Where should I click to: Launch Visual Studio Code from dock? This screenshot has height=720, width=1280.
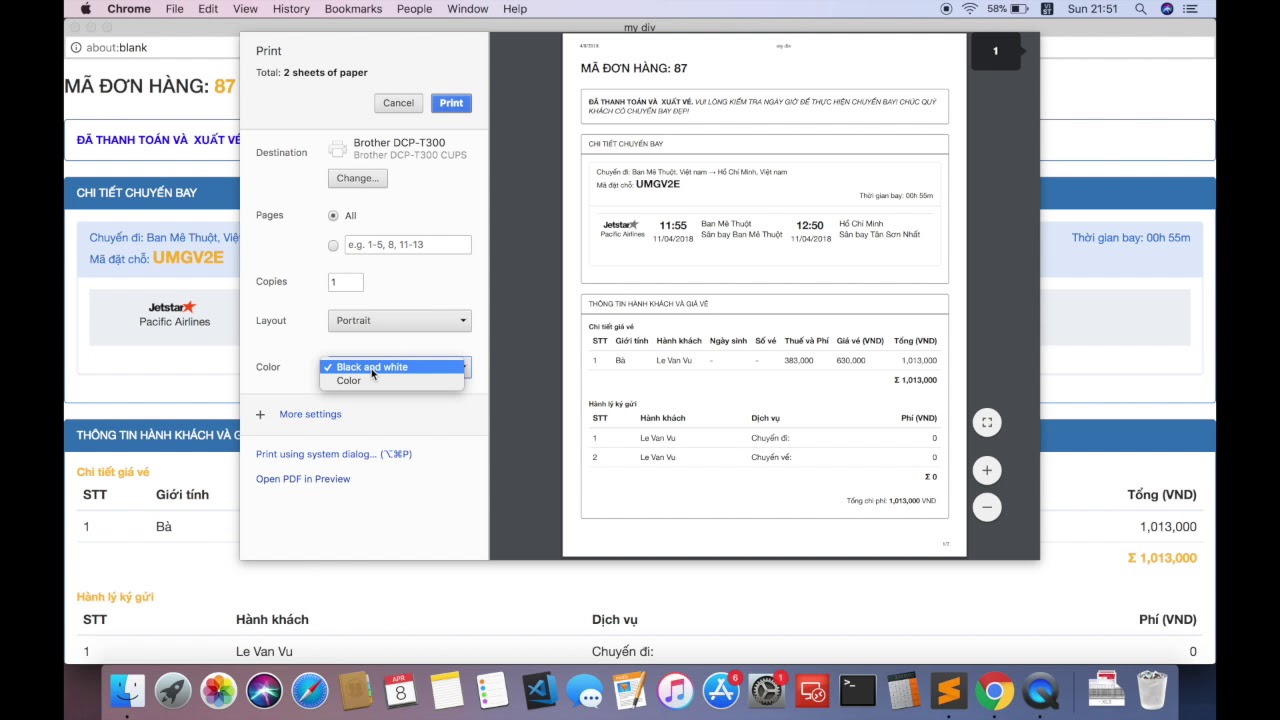point(539,690)
